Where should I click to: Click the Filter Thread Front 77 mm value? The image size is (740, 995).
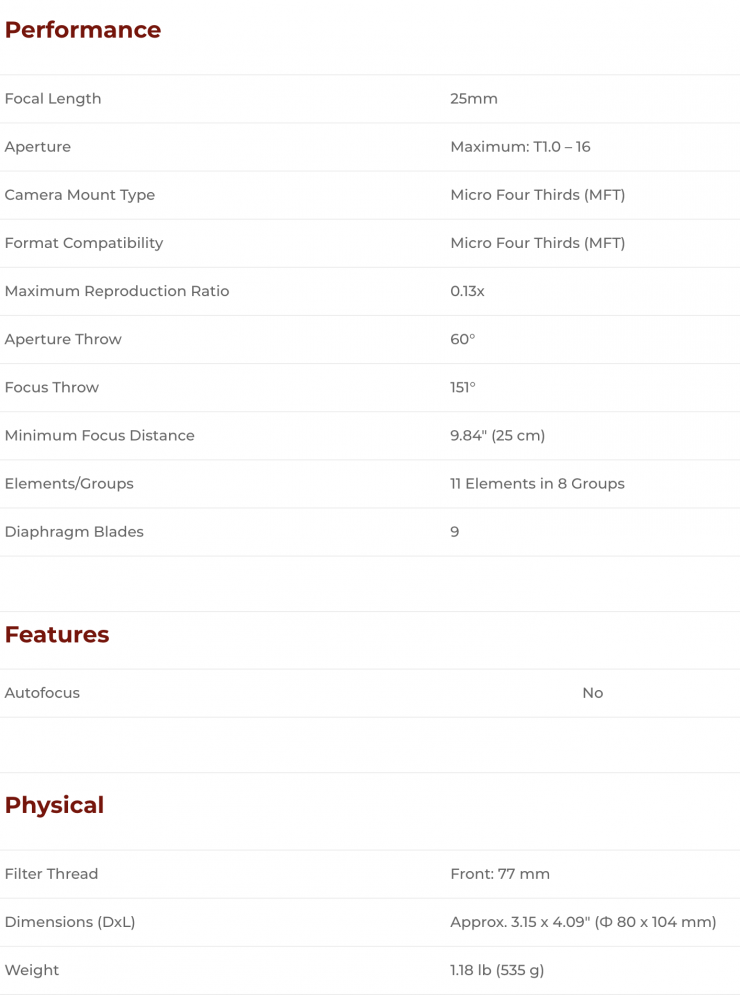click(500, 874)
